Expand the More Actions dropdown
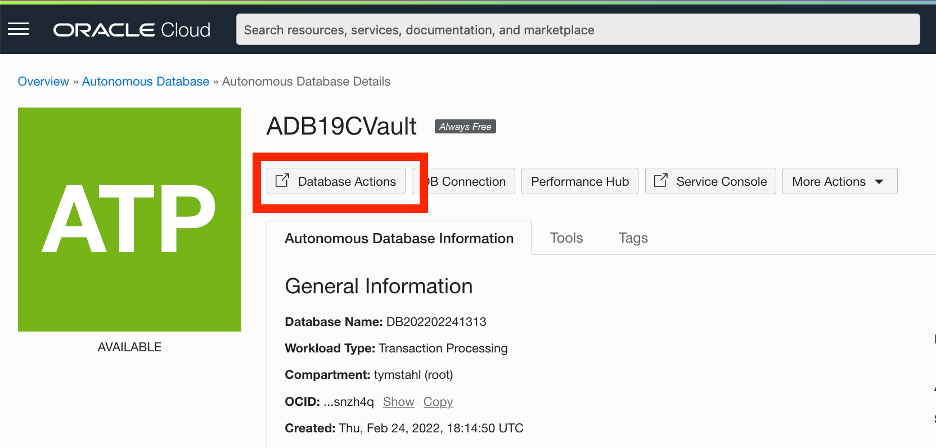 (x=839, y=182)
